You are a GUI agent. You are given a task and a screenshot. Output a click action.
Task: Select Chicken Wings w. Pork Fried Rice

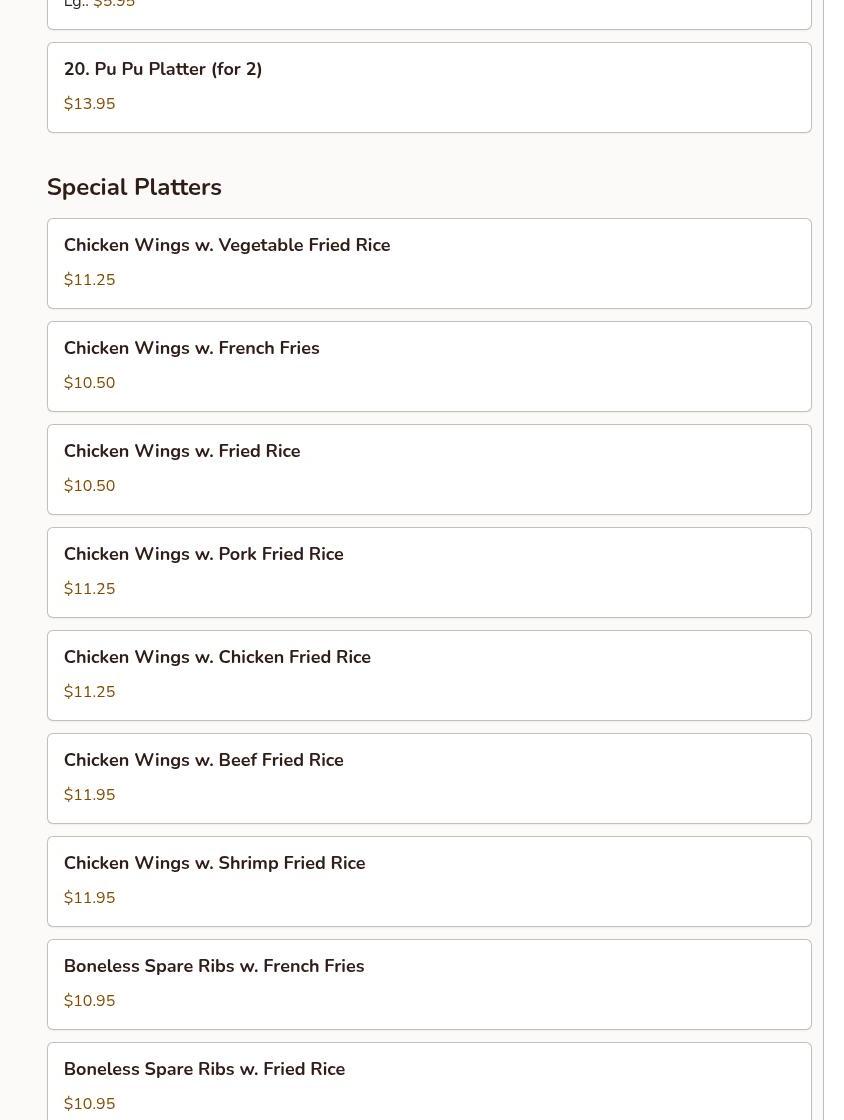click(x=204, y=555)
